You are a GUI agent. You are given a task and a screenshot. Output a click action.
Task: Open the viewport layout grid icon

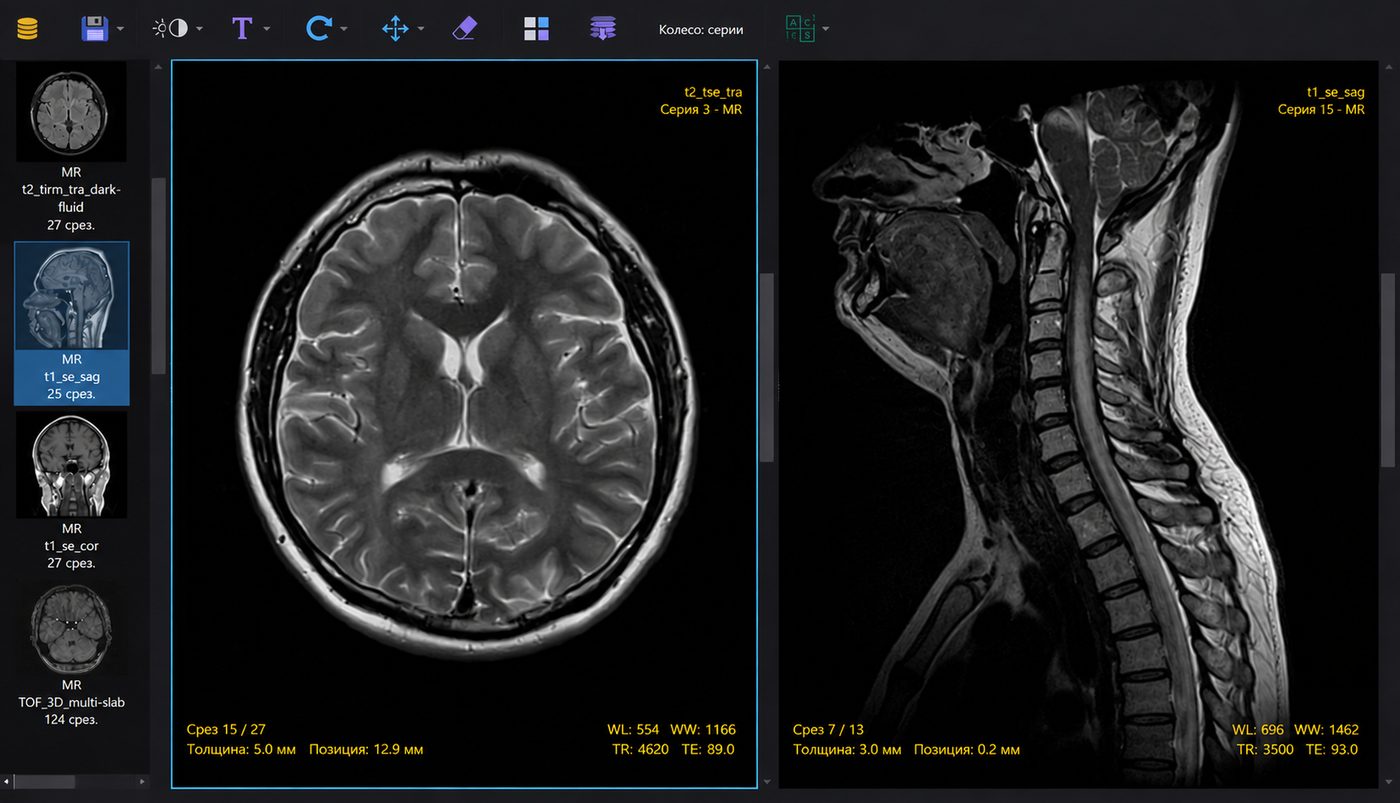[x=537, y=29]
